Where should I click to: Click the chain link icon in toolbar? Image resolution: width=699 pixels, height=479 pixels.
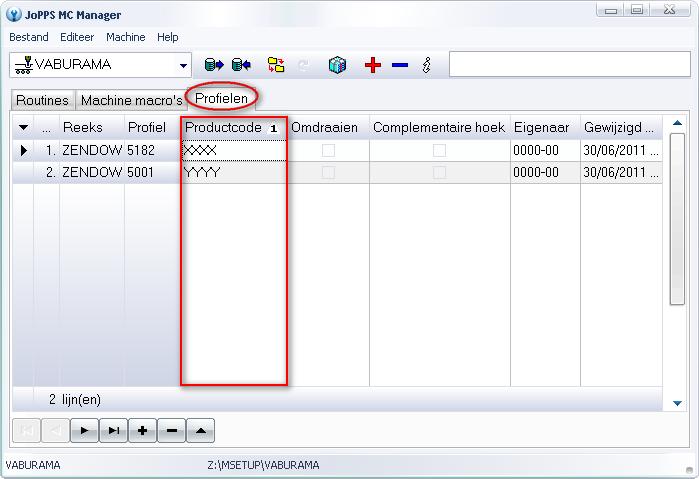[427, 65]
